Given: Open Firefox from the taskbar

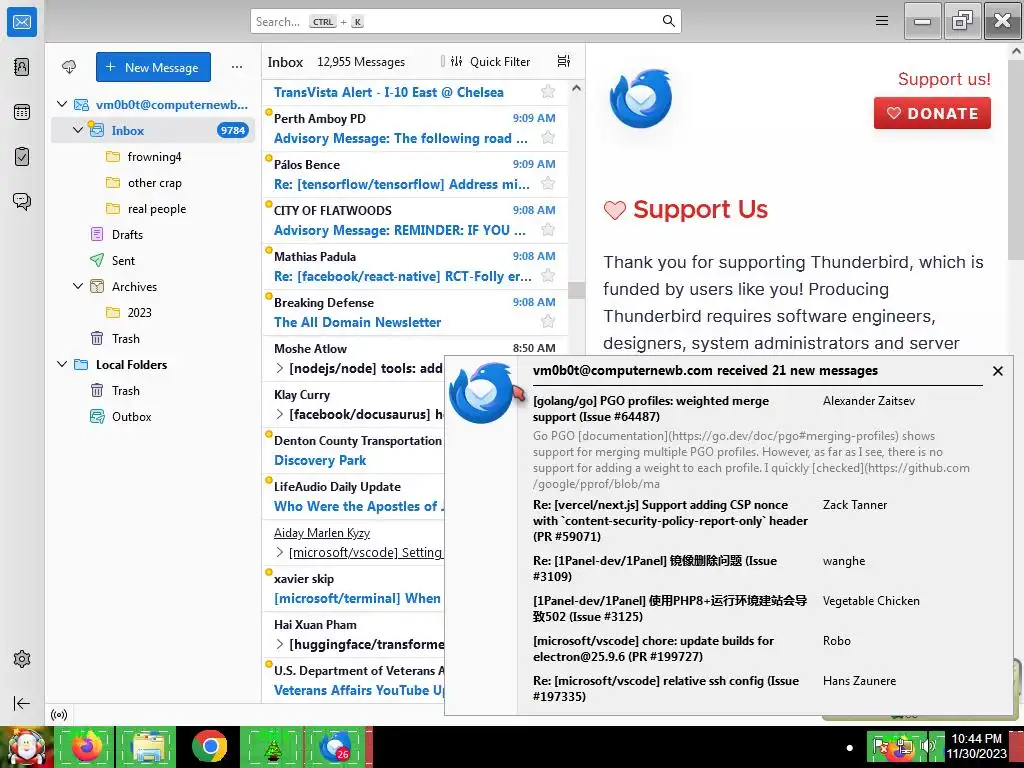Looking at the screenshot, I should [86, 746].
